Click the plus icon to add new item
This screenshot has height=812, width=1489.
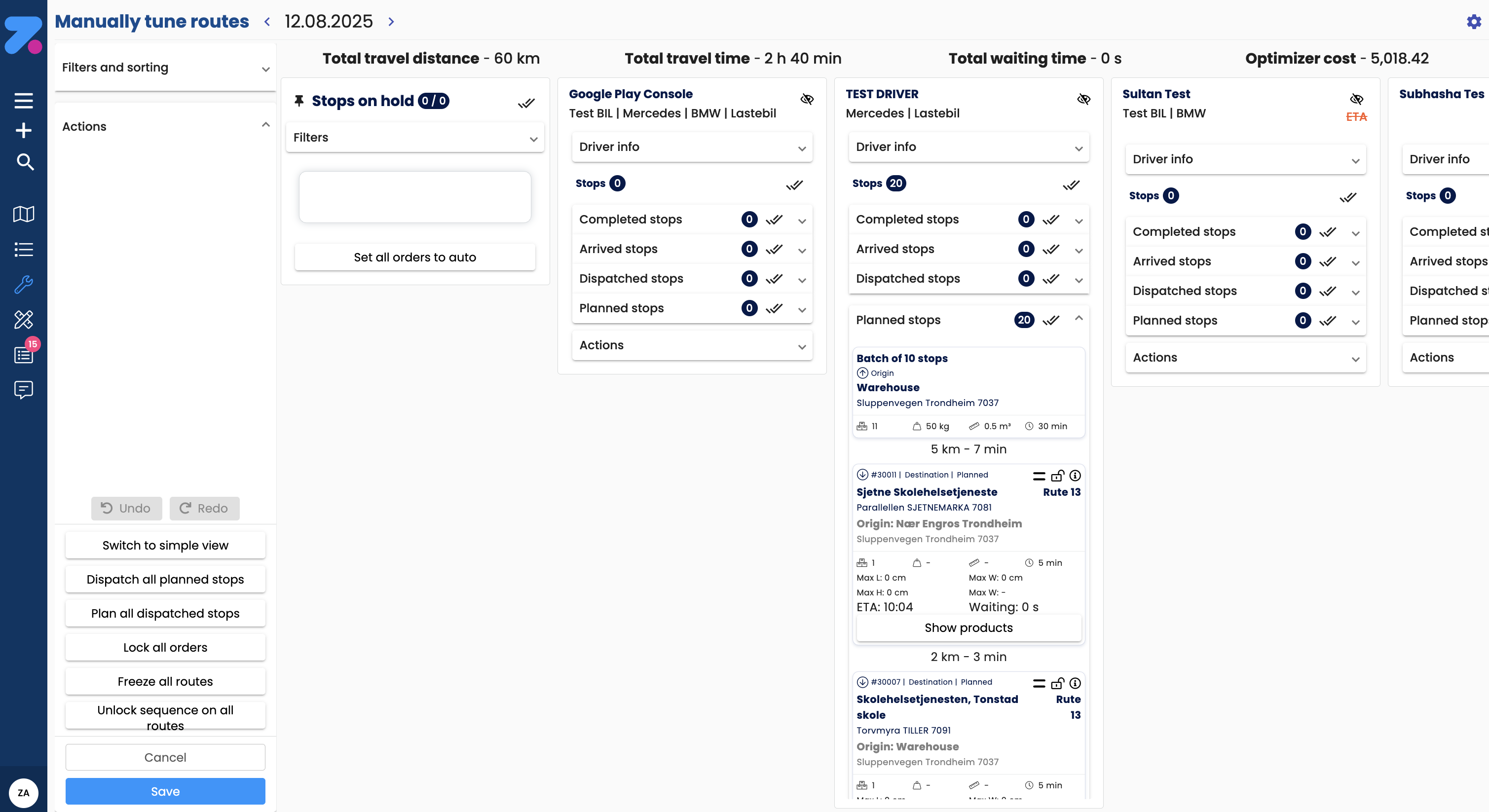click(24, 130)
